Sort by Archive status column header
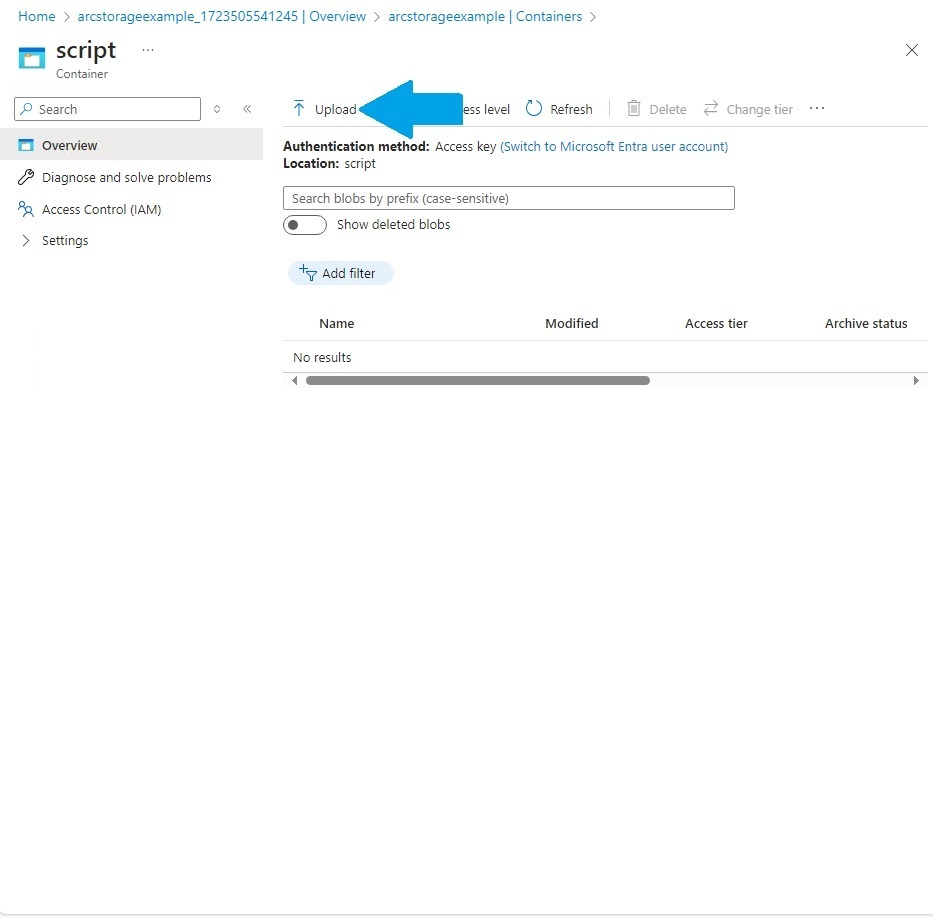Viewport: 933px width, 917px height. point(866,324)
